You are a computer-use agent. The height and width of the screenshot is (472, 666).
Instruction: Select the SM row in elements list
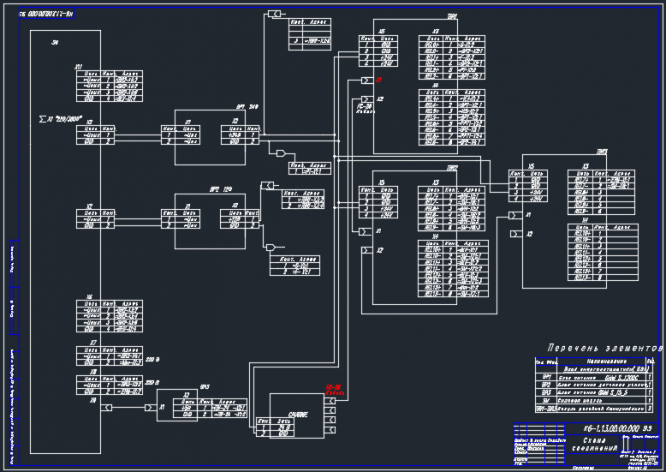coord(594,400)
